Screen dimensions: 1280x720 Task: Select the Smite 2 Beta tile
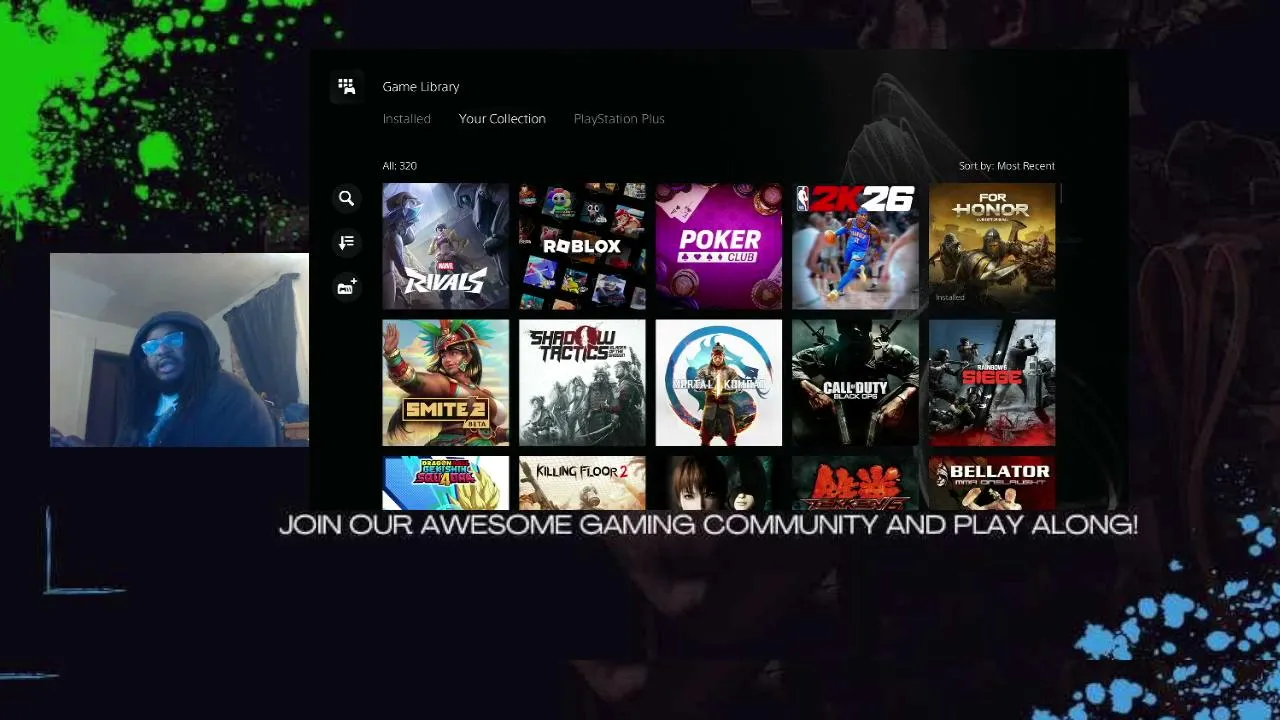[x=445, y=383]
